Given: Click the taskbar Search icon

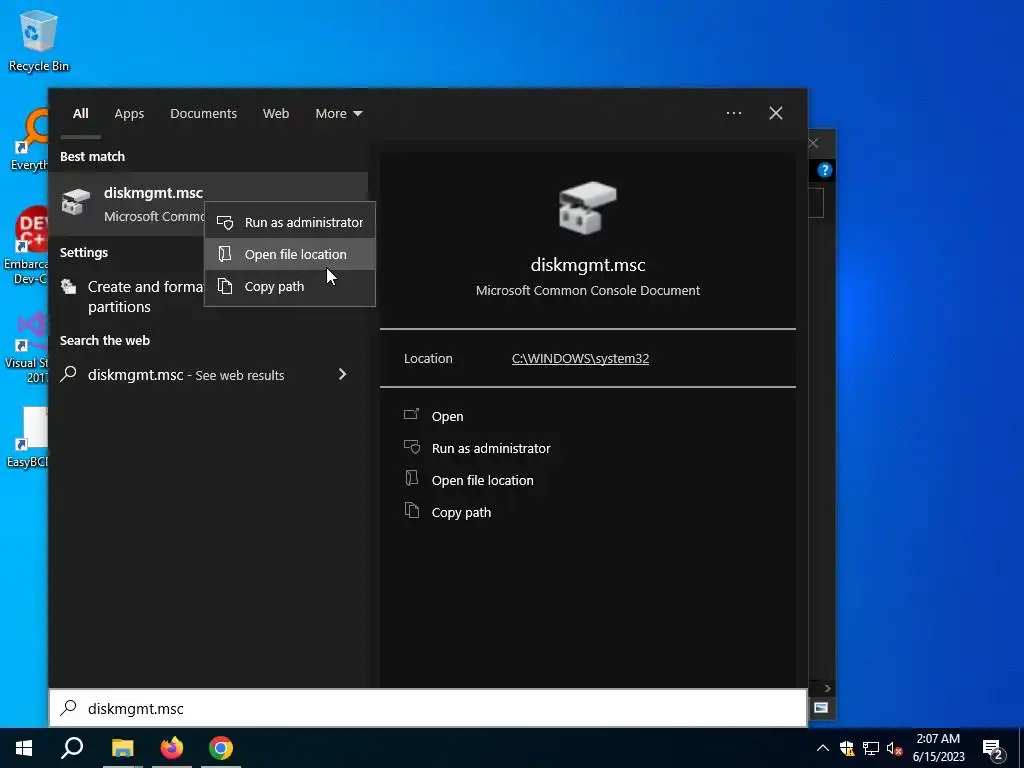Looking at the screenshot, I should pyautogui.click(x=72, y=748).
